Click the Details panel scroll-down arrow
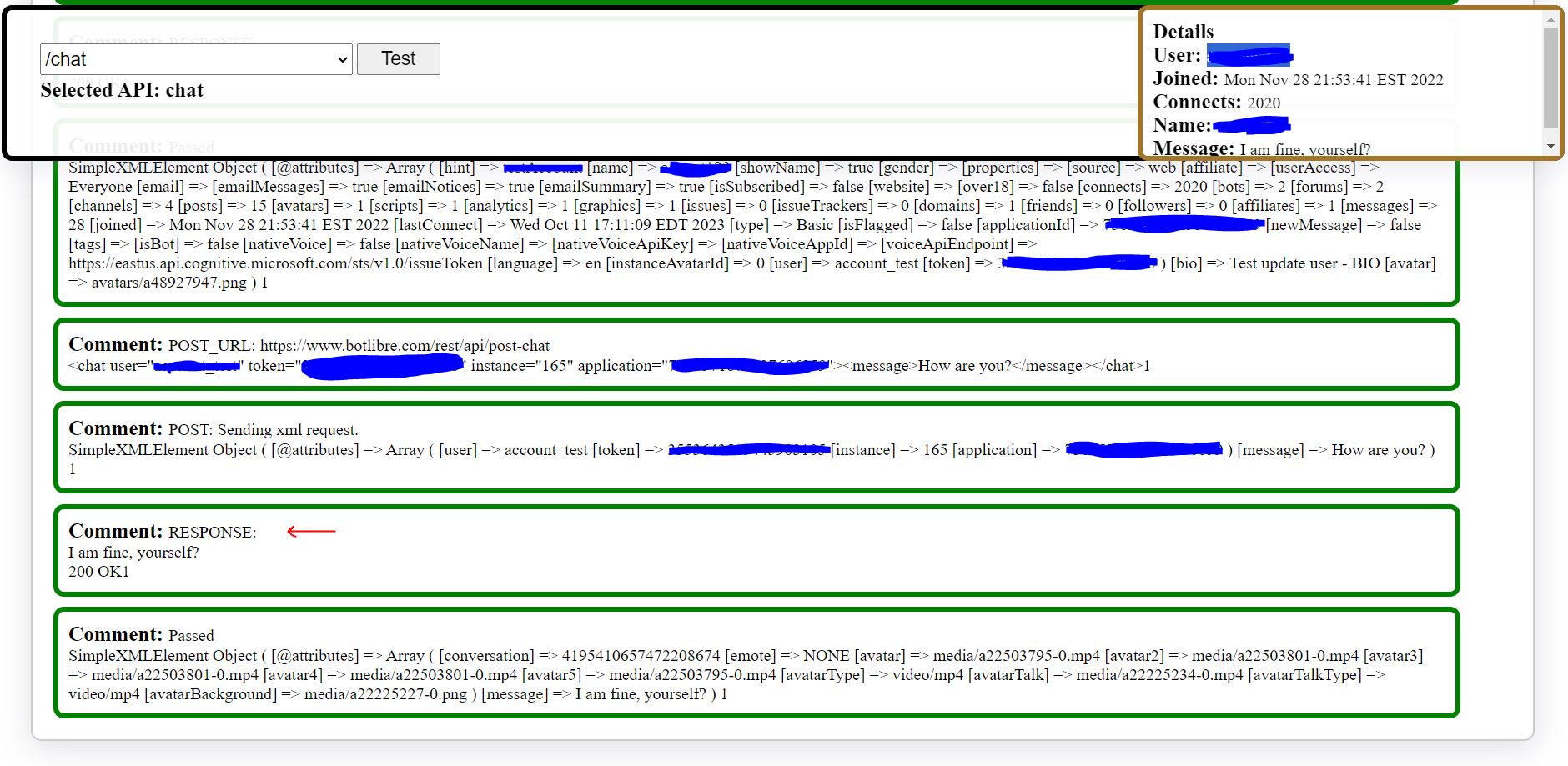1568x766 pixels. (1550, 146)
